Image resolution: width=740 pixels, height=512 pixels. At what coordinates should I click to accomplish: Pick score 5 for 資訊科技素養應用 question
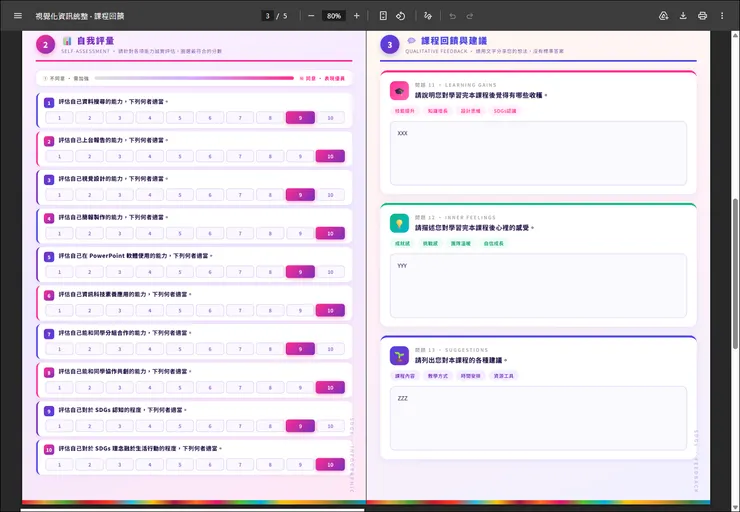180,311
